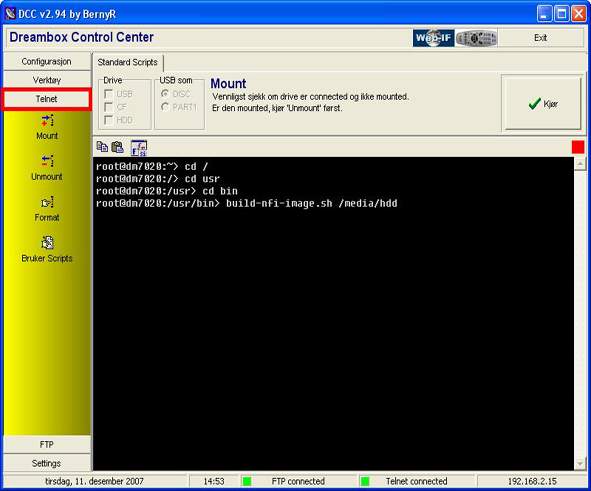Tick the HDD drive checkbox
Image resolution: width=591 pixels, height=491 pixels.
point(109,120)
